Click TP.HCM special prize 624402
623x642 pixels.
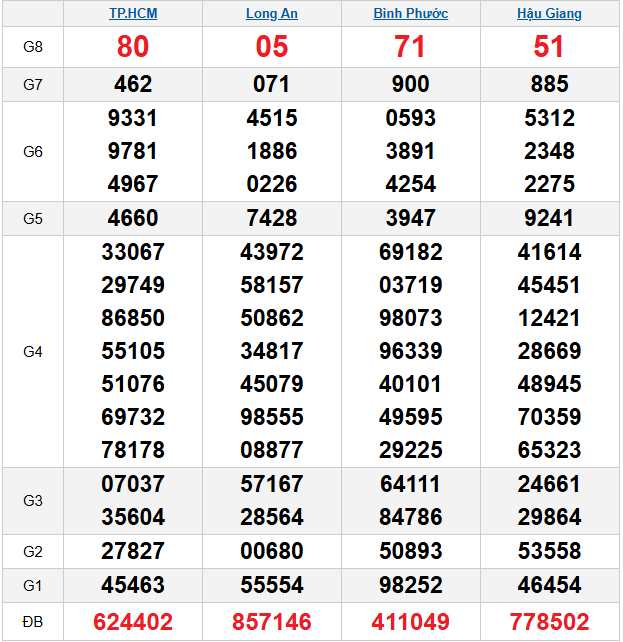[x=133, y=622]
